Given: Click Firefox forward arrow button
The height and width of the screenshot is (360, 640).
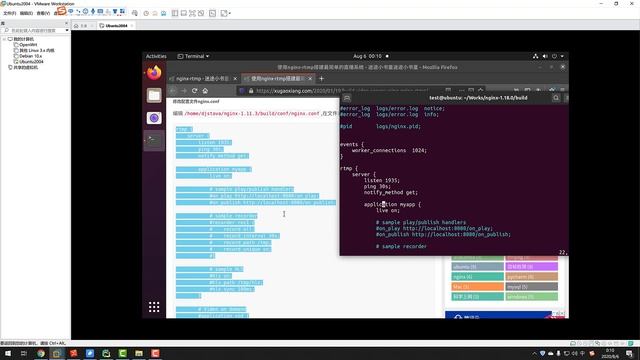Looking at the screenshot, I should click(x=184, y=91).
